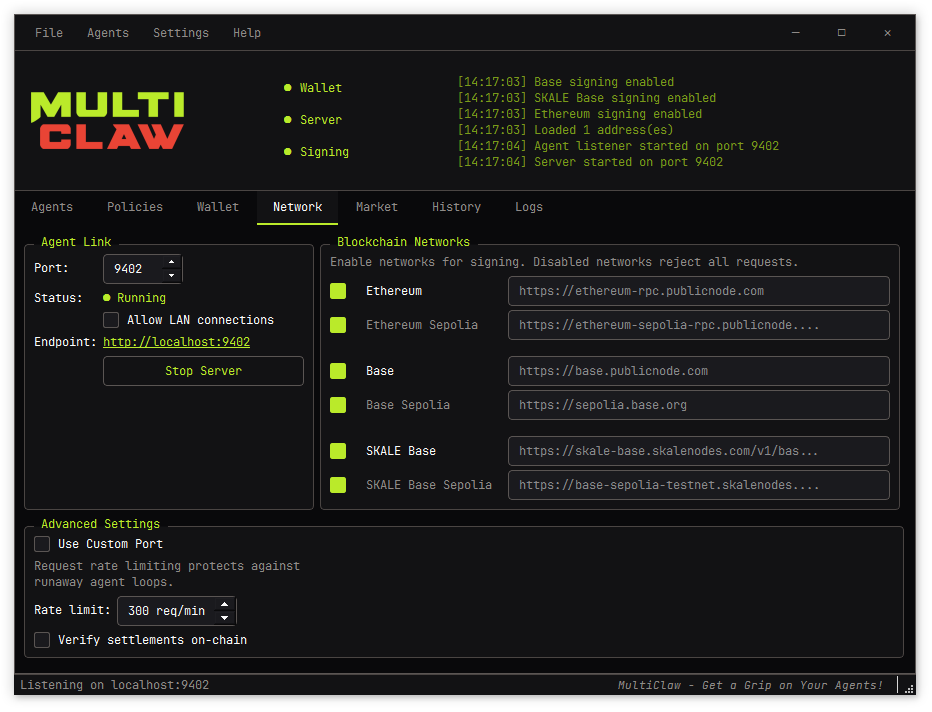932x712 pixels.
Task: Increase the Rate limit with up arrow
Action: [225, 604]
